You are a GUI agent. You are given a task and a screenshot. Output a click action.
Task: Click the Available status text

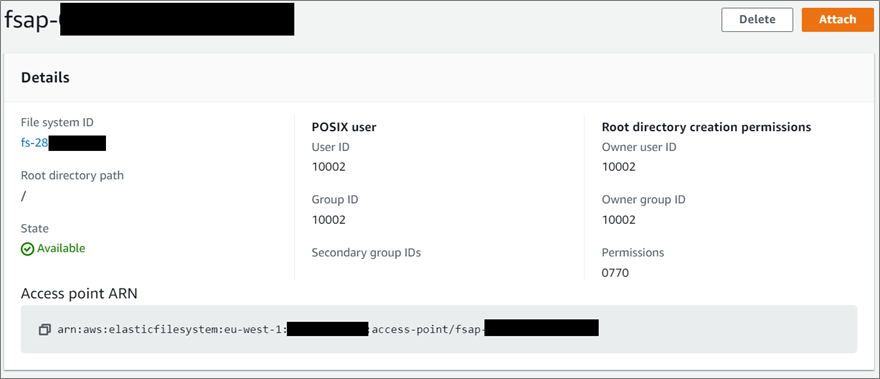[x=61, y=248]
